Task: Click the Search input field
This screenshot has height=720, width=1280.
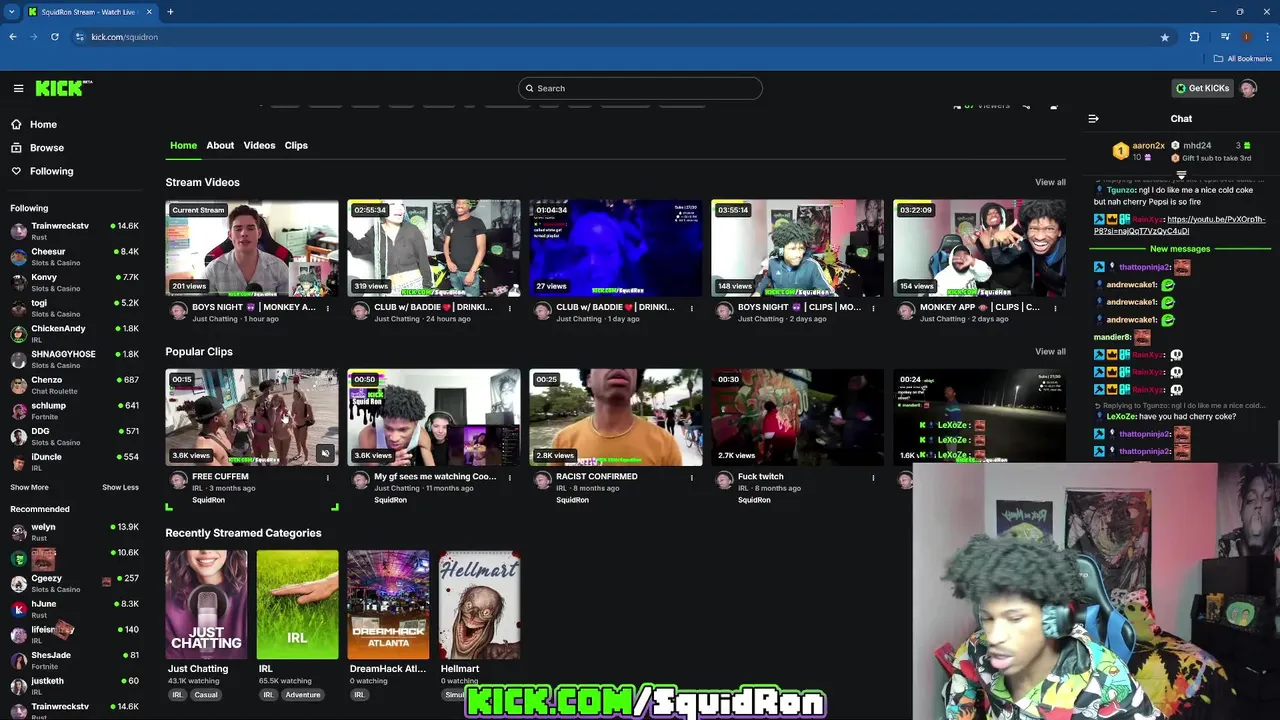Action: click(x=640, y=88)
